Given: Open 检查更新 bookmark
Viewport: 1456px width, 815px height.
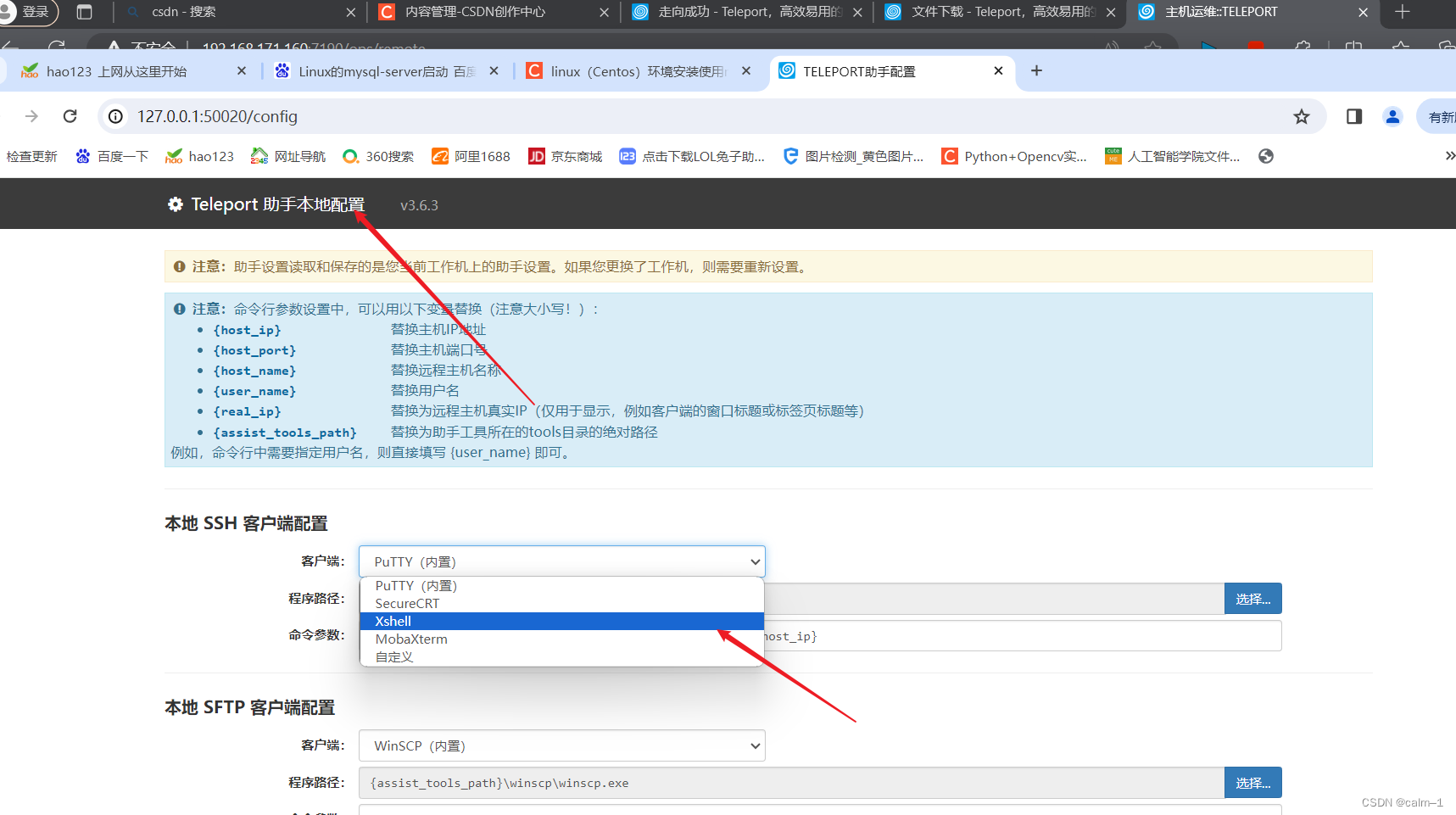Looking at the screenshot, I should click(31, 156).
